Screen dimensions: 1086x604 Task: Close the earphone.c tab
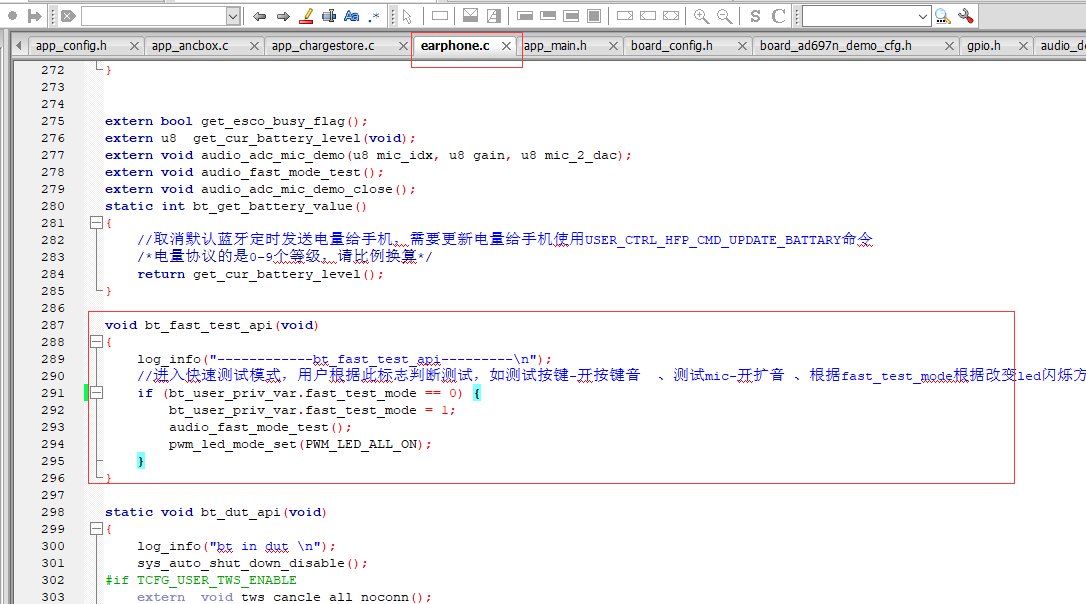point(506,46)
